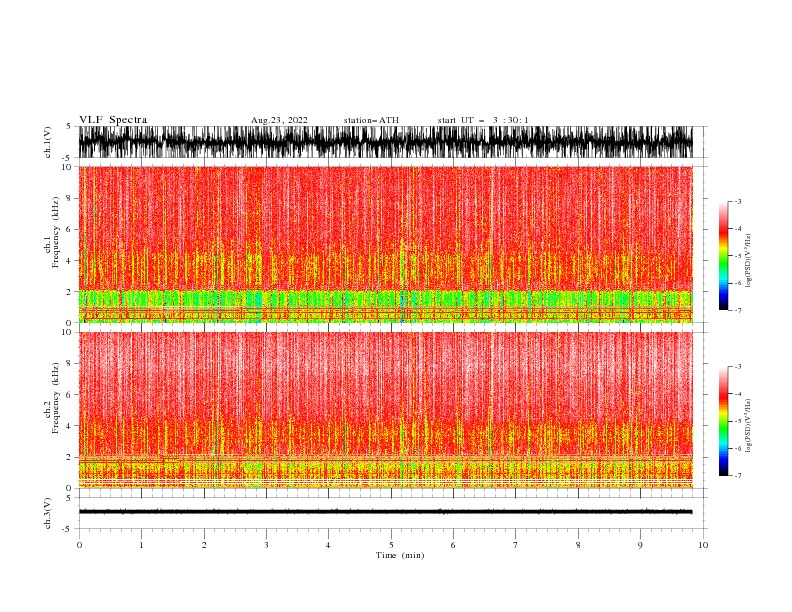Click the time axis tick label '10'
Screen dimensions: 792x612
click(x=703, y=545)
